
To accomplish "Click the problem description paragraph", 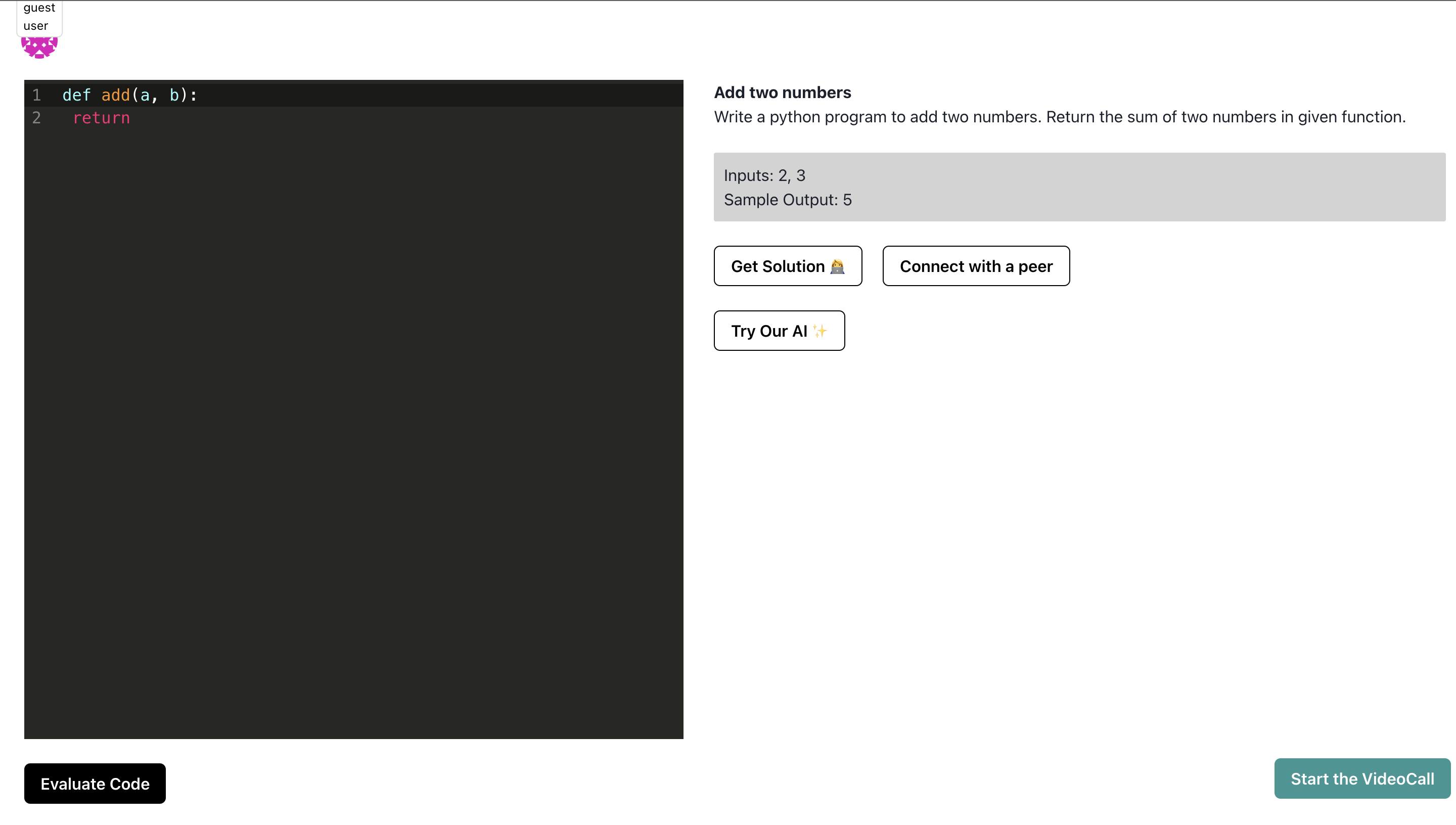I will (x=1060, y=117).
